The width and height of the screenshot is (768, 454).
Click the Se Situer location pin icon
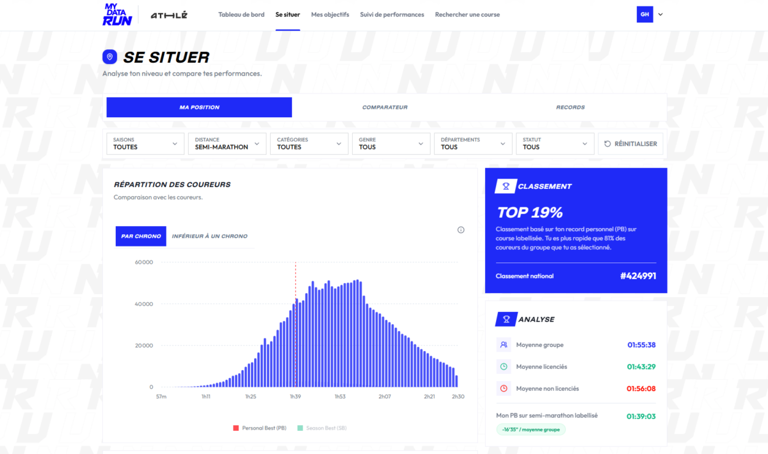(x=110, y=57)
